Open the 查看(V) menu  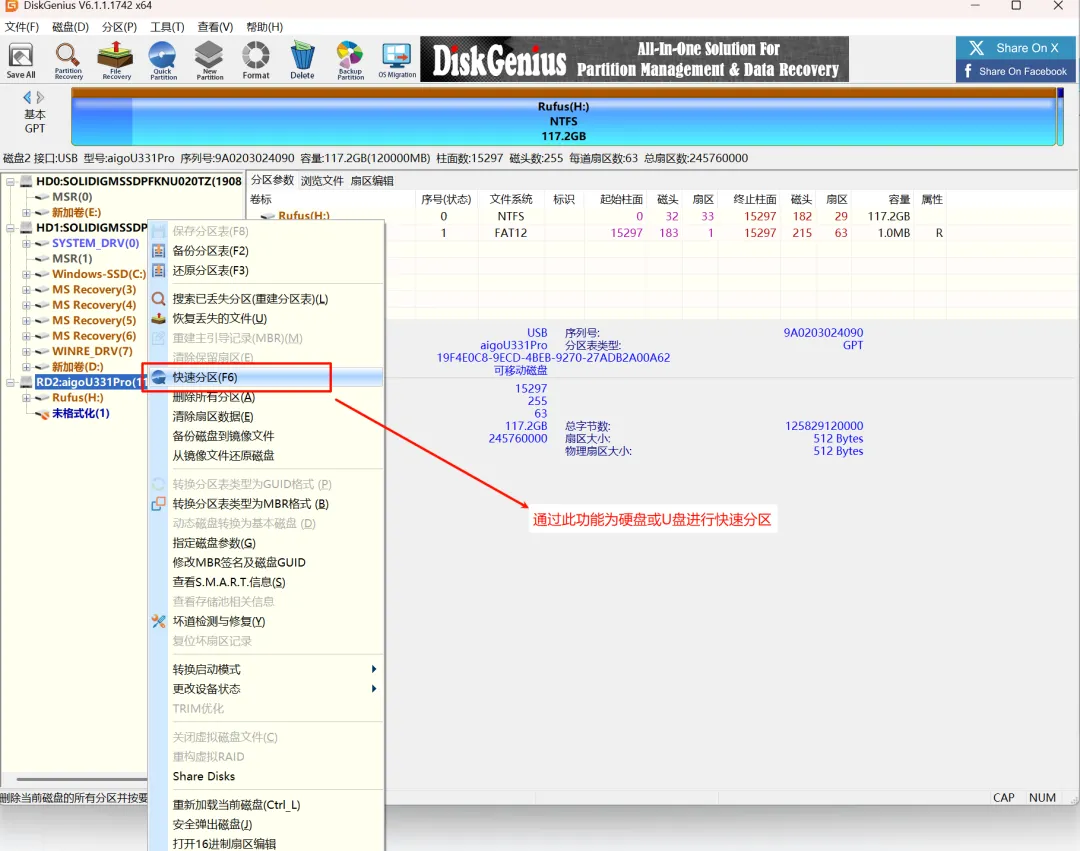coord(215,27)
